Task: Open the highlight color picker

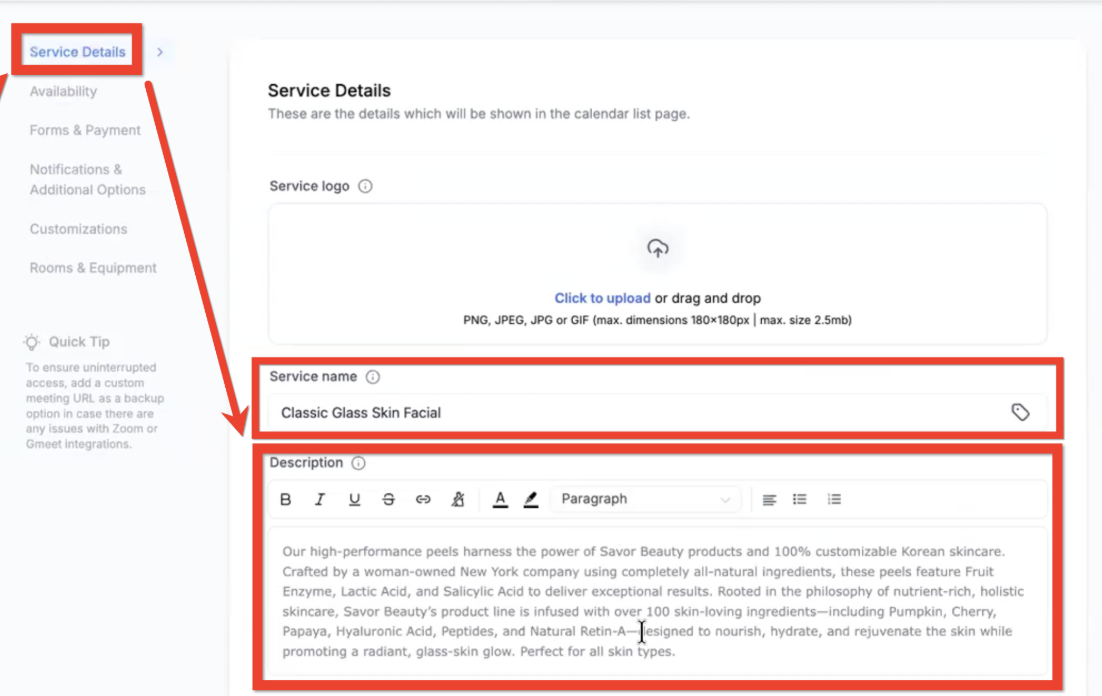Action: [531, 499]
